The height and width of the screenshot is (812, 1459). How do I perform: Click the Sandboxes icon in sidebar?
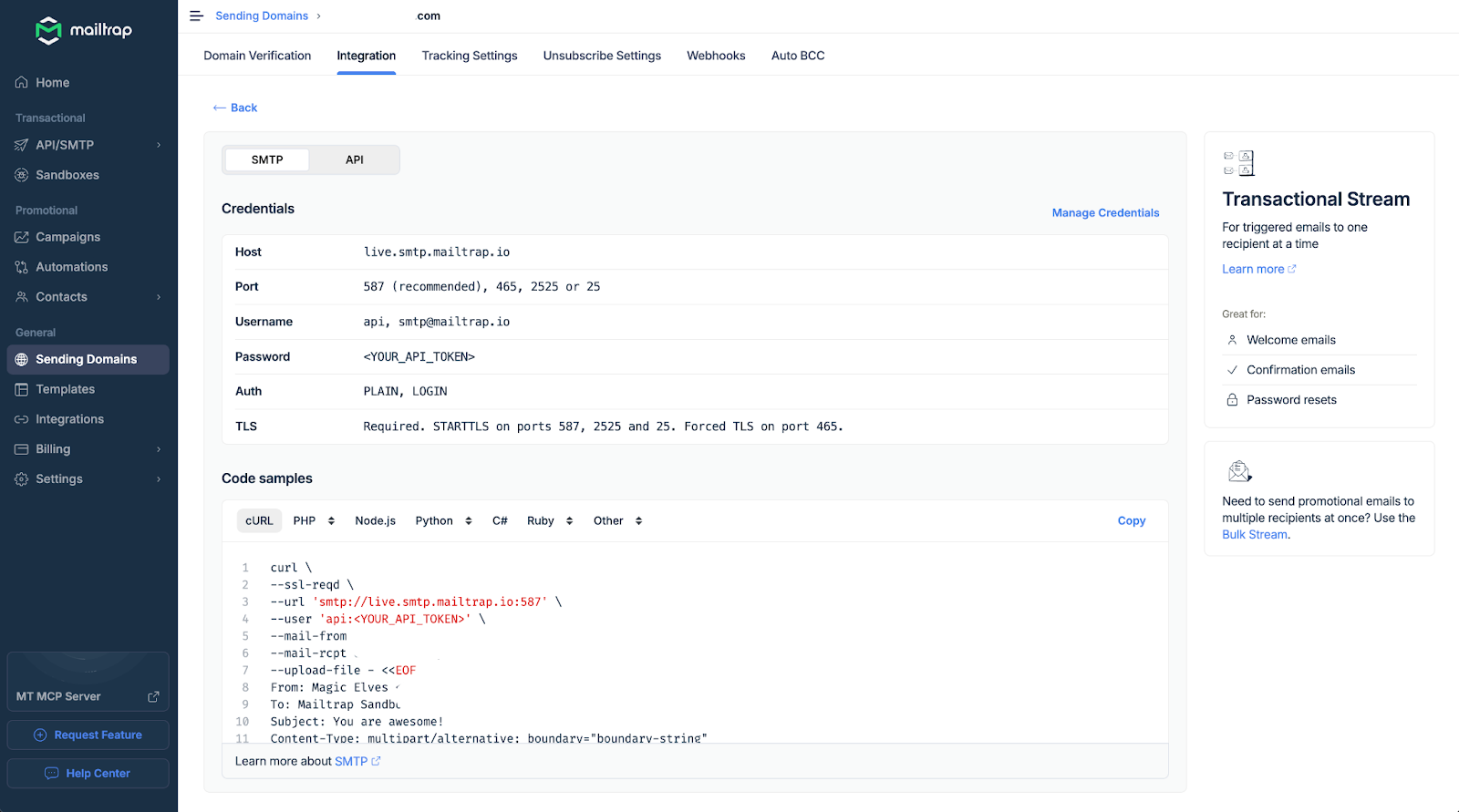22,175
